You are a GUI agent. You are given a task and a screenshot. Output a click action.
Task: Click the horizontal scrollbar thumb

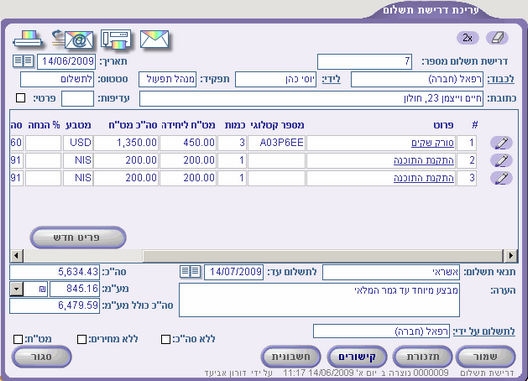pos(323,256)
